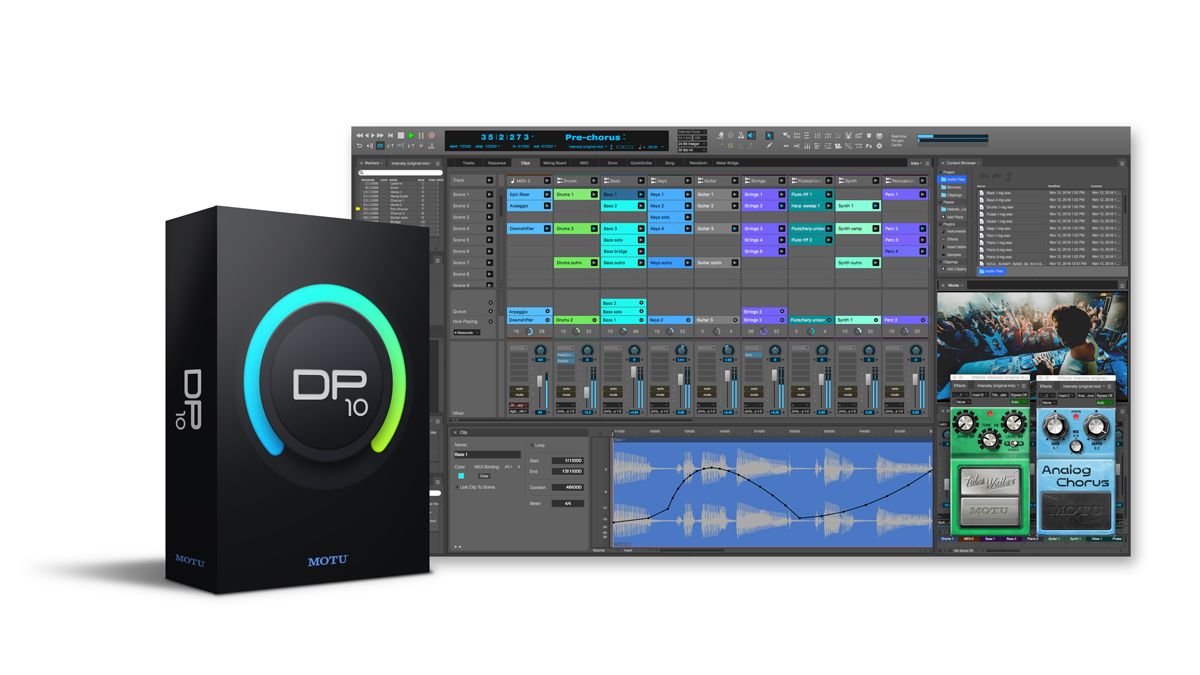Stop the now-playing Drums 2 clip
The width and height of the screenshot is (1200, 675).
pos(594,320)
